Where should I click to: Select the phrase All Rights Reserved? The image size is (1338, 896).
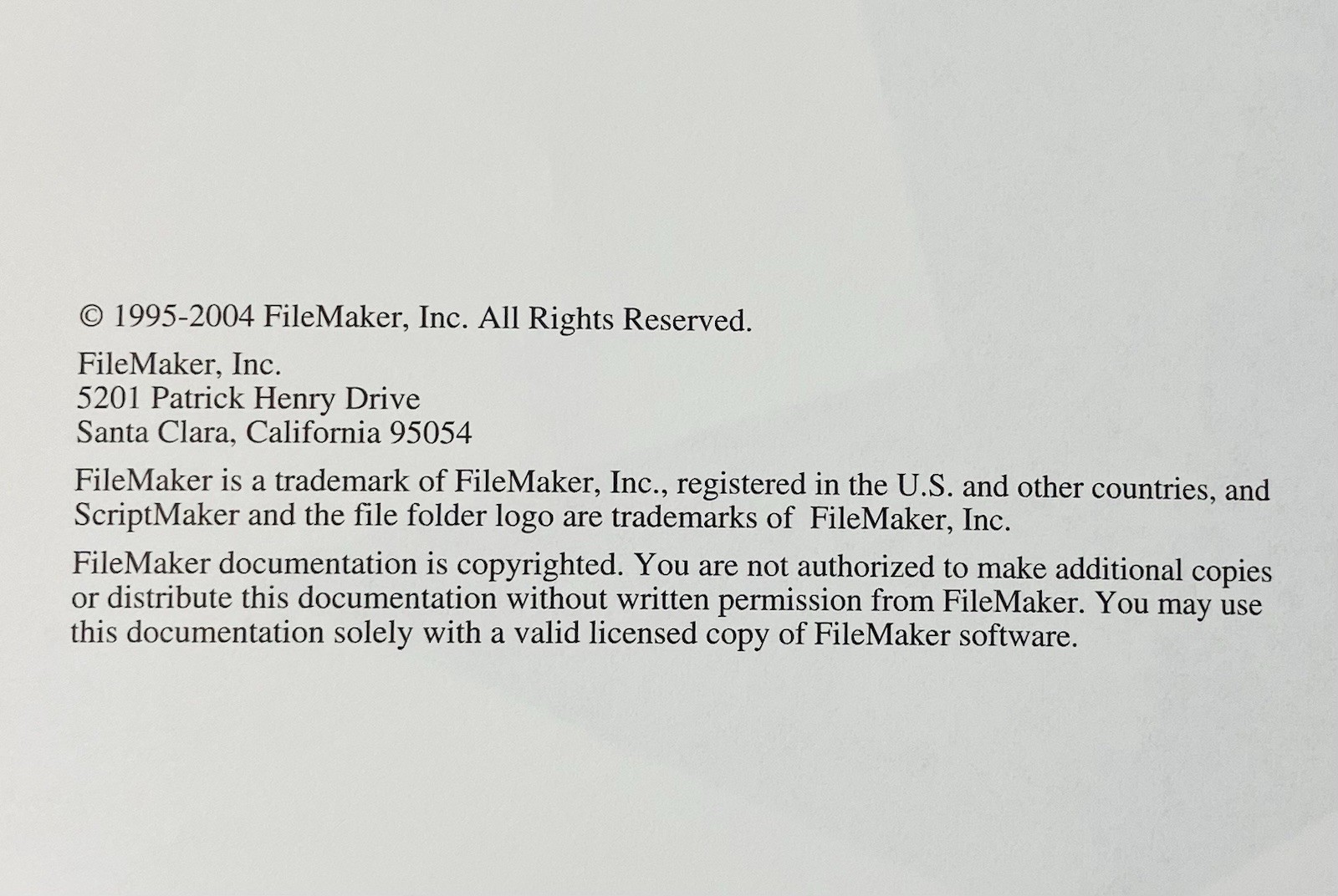tap(615, 319)
